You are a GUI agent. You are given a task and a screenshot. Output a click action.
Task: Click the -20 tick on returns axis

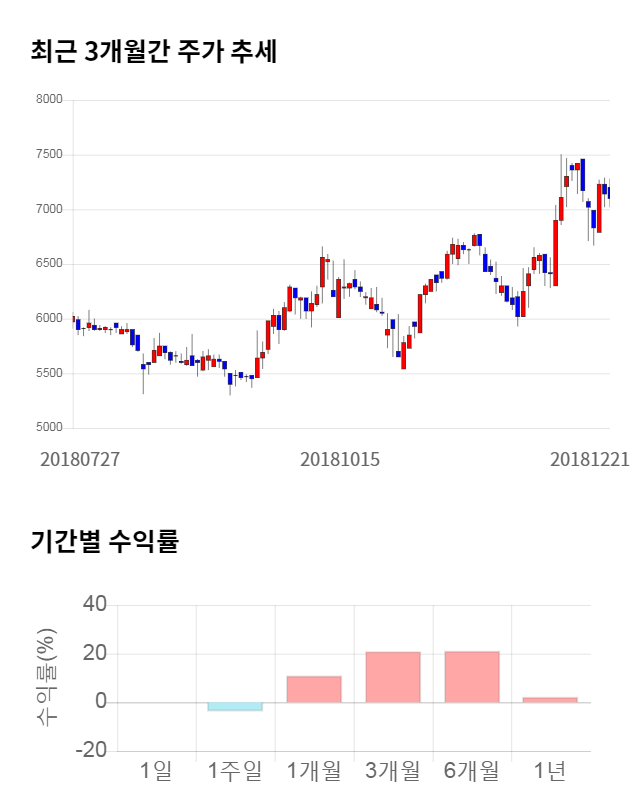click(x=91, y=751)
